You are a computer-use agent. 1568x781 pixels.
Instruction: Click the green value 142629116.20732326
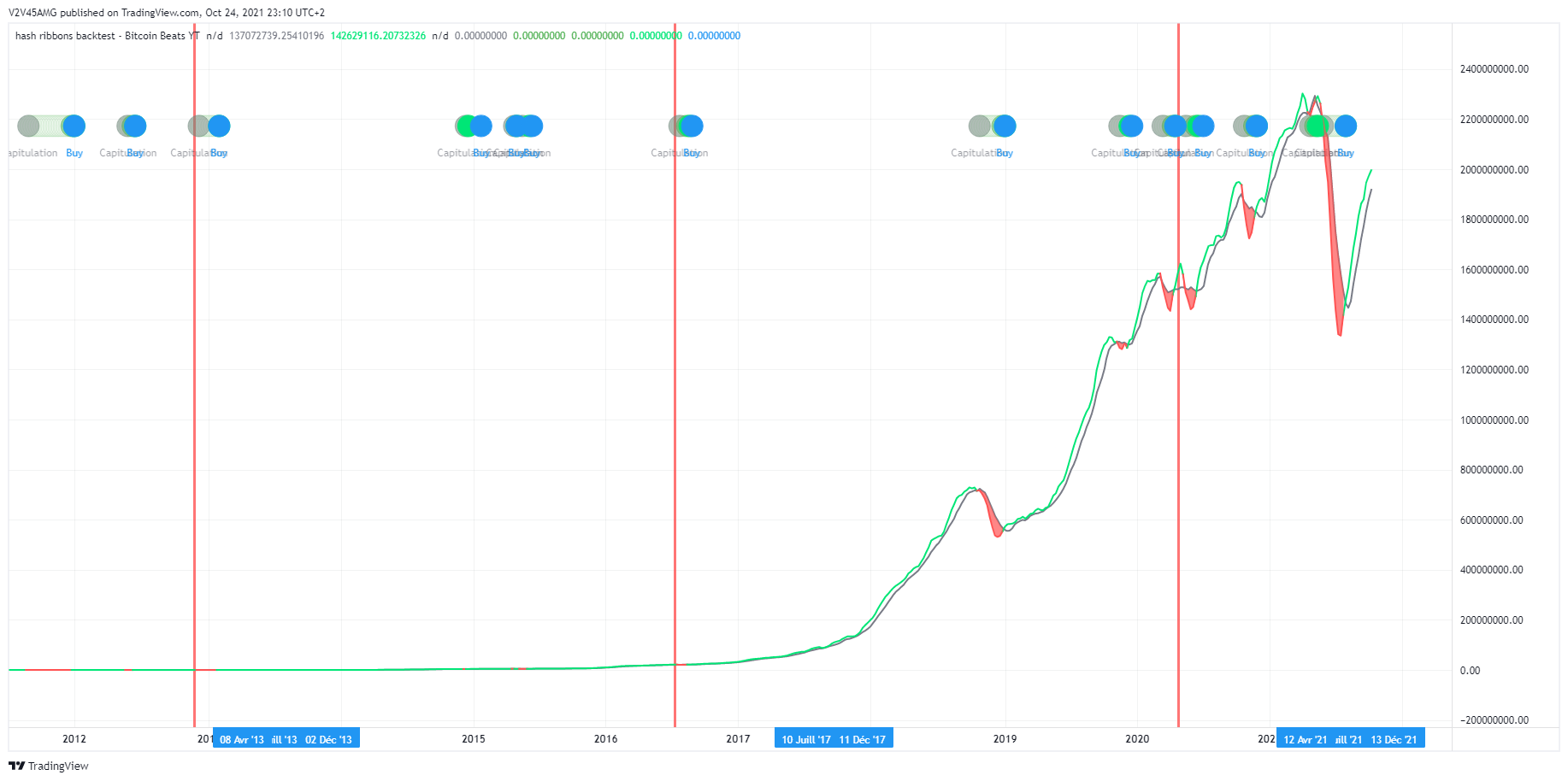click(x=378, y=36)
